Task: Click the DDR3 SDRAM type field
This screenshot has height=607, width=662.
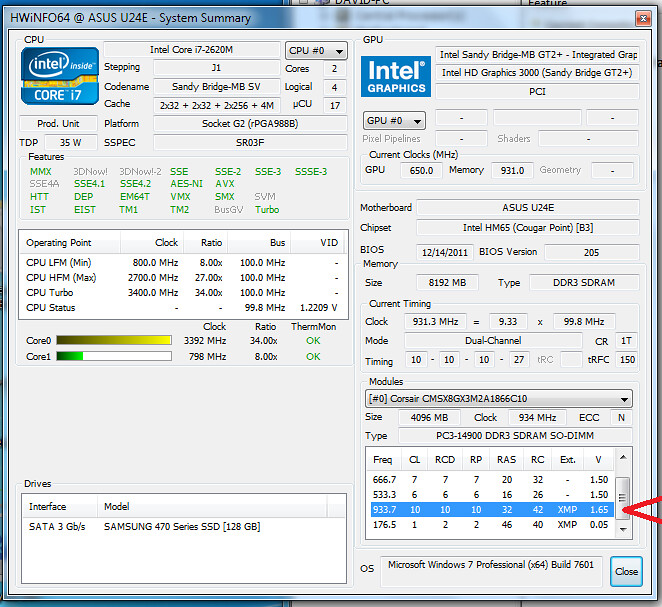Action: [x=584, y=282]
